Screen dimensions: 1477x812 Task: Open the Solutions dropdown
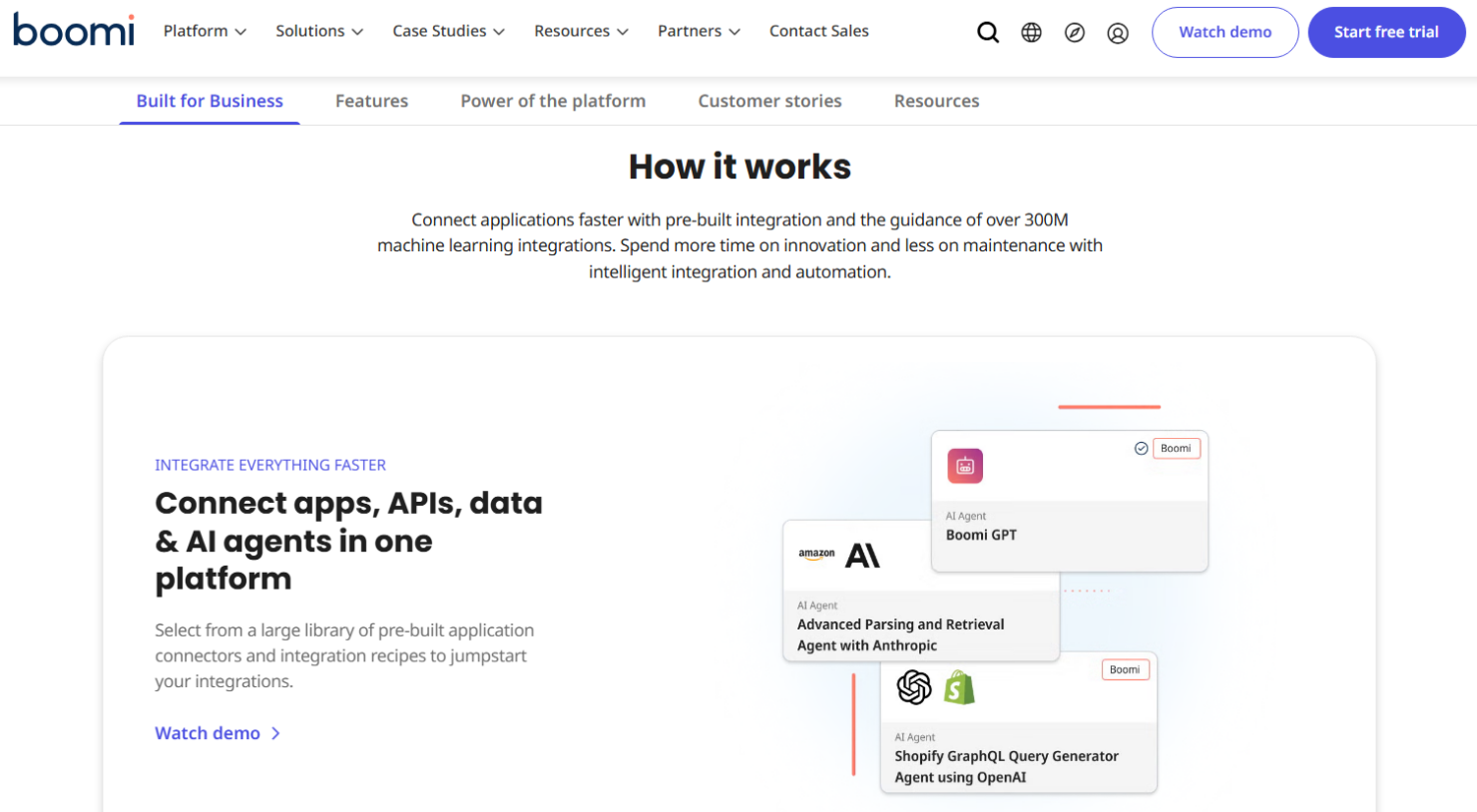317,31
